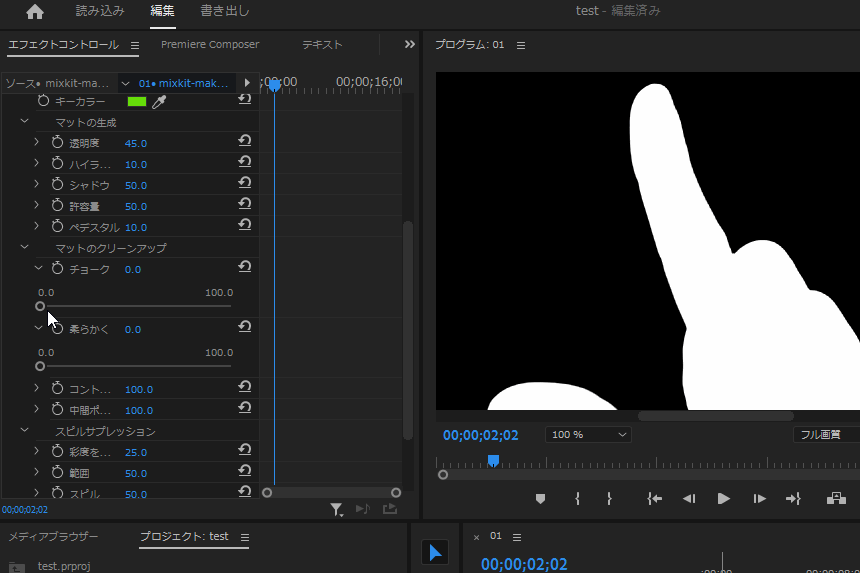Reset the チョーク parameter
Viewport: 860px width, 573px height.
coord(245,266)
